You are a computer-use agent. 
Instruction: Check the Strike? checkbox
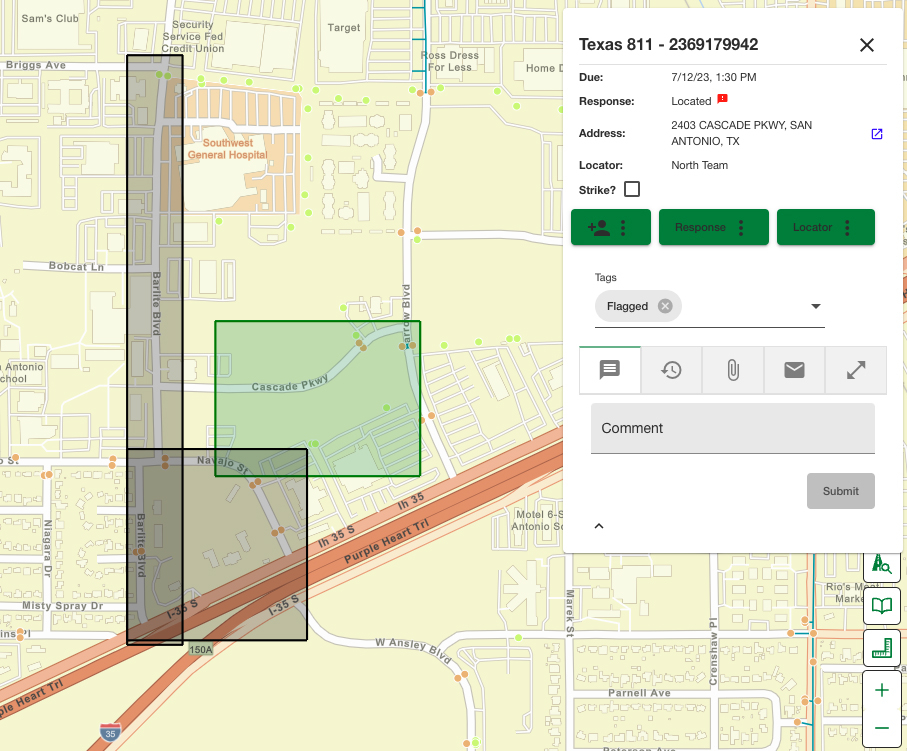[x=632, y=189]
